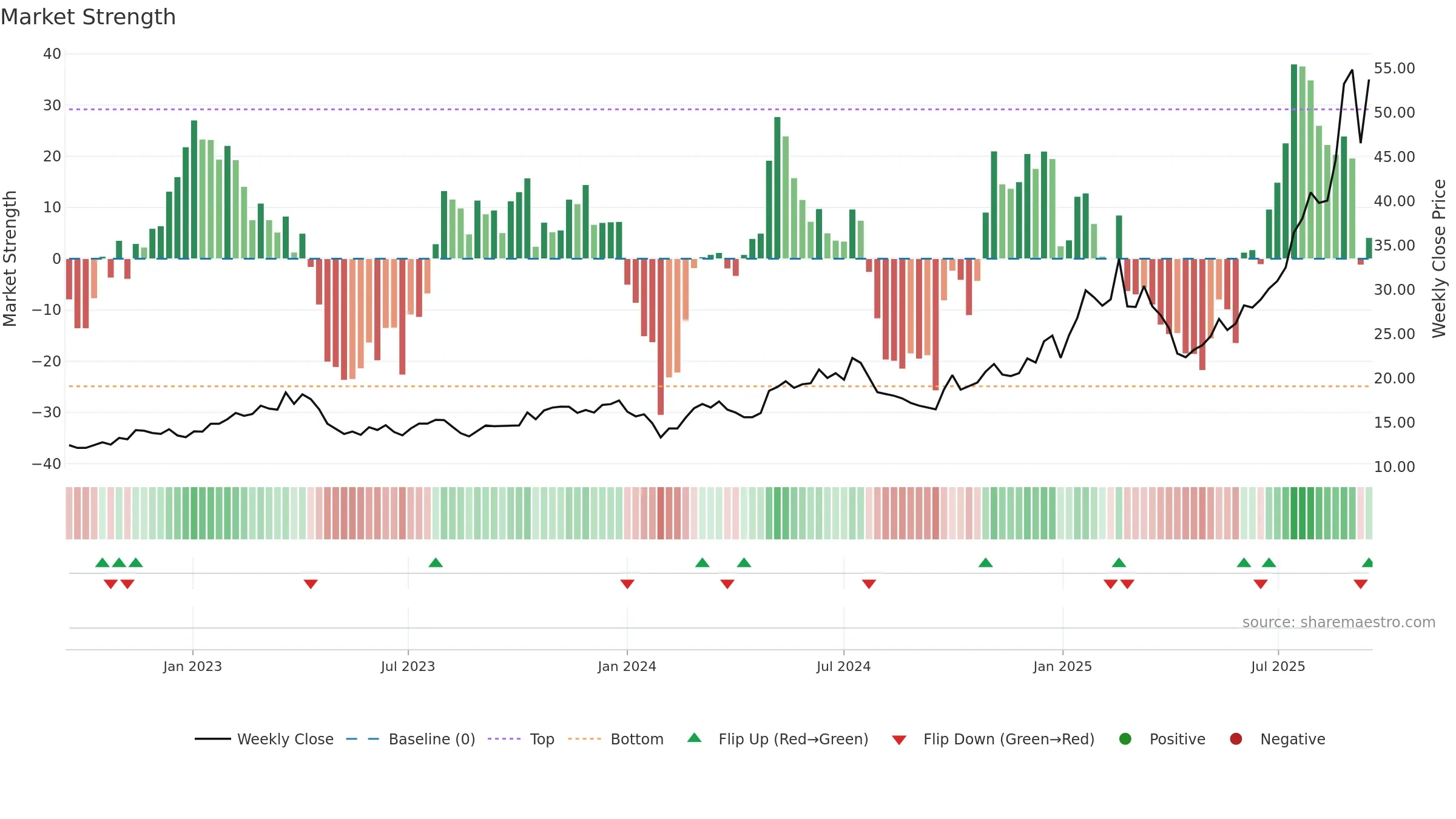This screenshot has height=819, width=1456.
Task: Click the 50.00 price axis label
Action: pos(1394,113)
